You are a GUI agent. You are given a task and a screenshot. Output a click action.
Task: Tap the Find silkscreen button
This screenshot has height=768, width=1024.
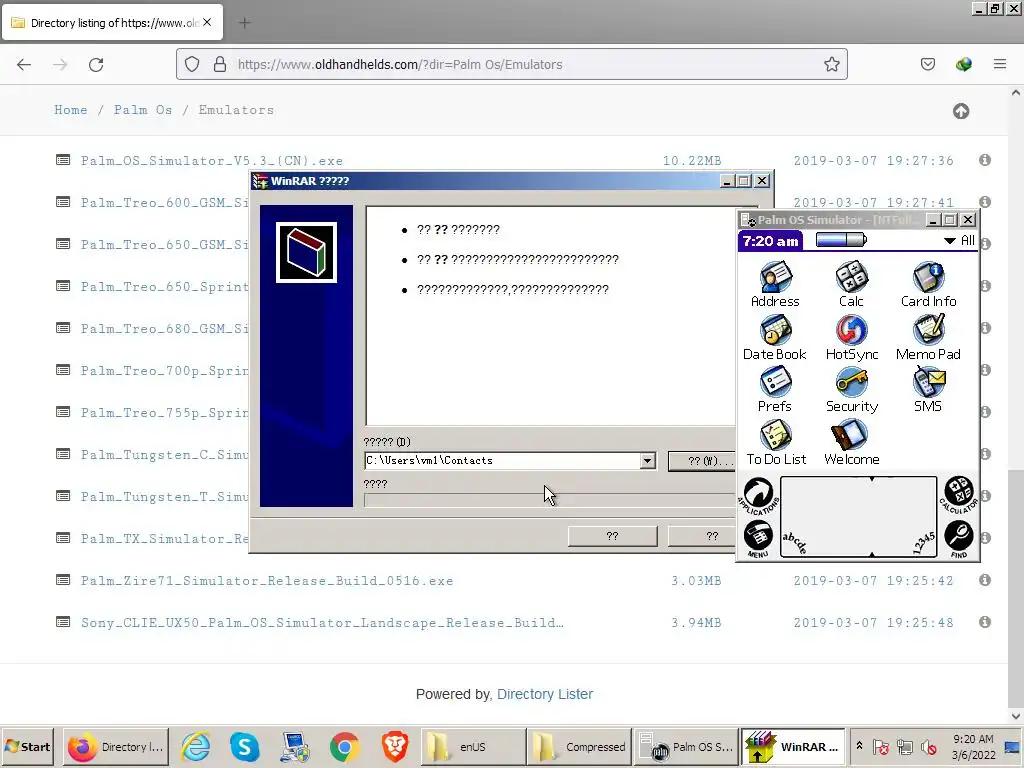click(959, 538)
